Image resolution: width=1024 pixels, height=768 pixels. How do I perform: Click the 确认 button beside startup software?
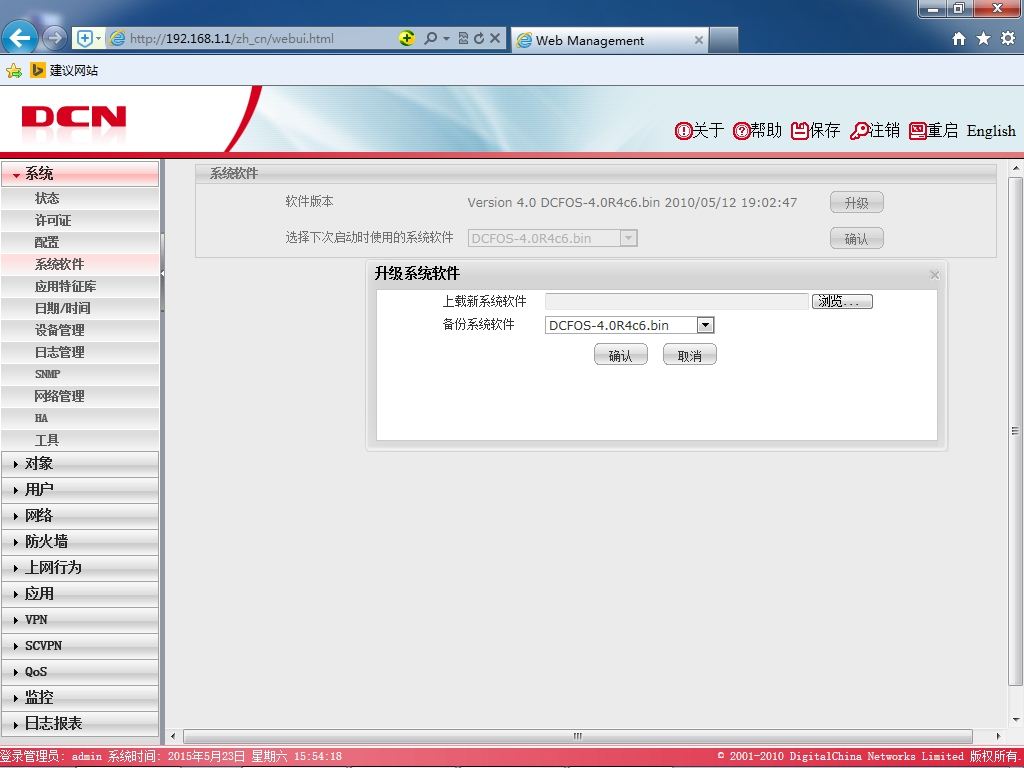[856, 238]
